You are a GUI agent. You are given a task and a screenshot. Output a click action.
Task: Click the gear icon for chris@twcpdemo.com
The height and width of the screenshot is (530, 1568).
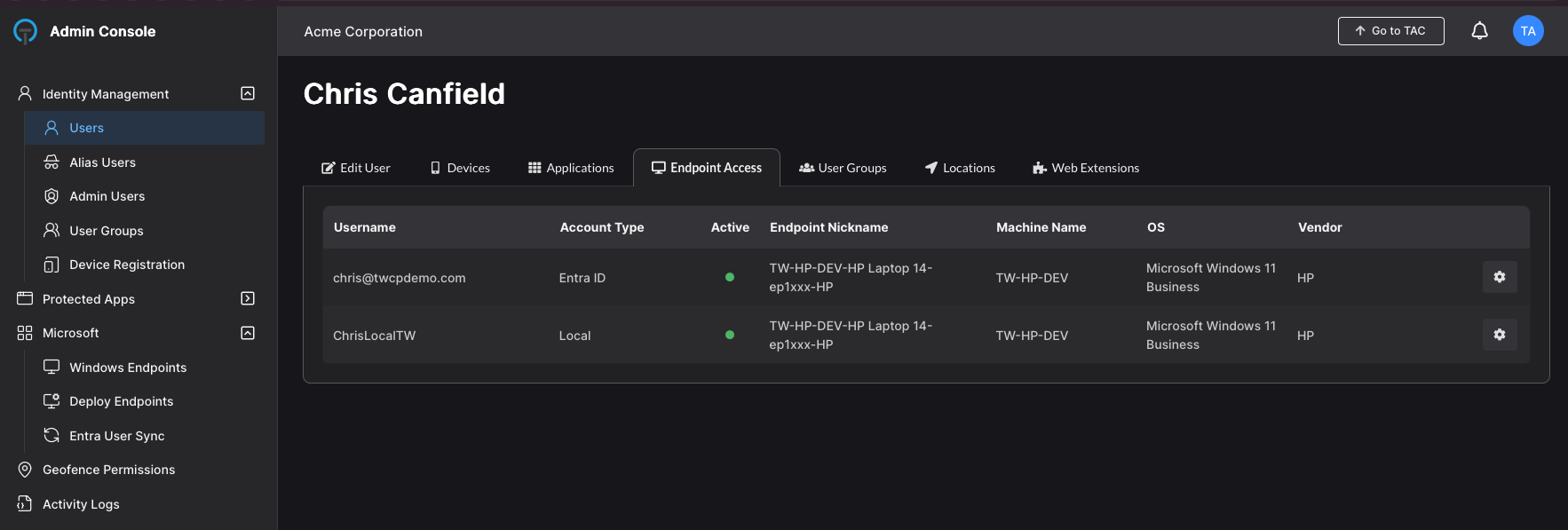[x=1499, y=277]
